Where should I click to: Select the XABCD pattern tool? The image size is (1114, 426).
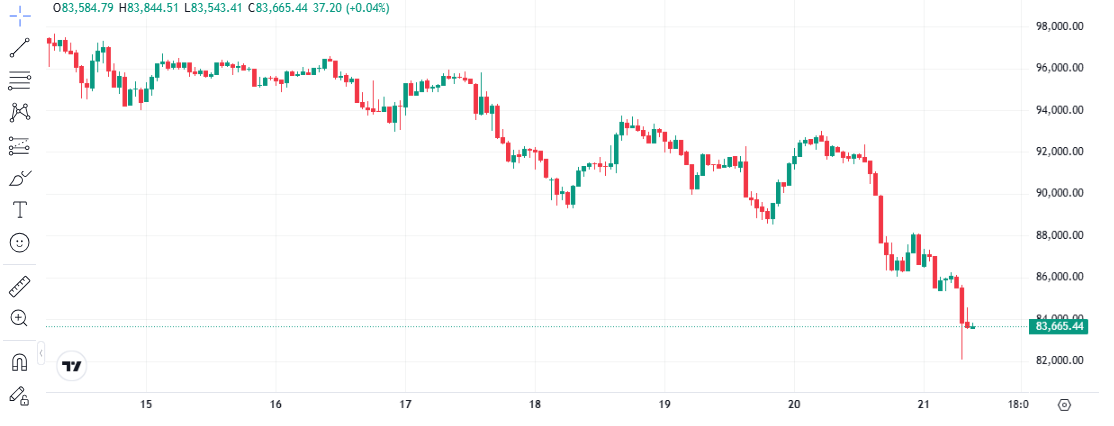pos(20,112)
